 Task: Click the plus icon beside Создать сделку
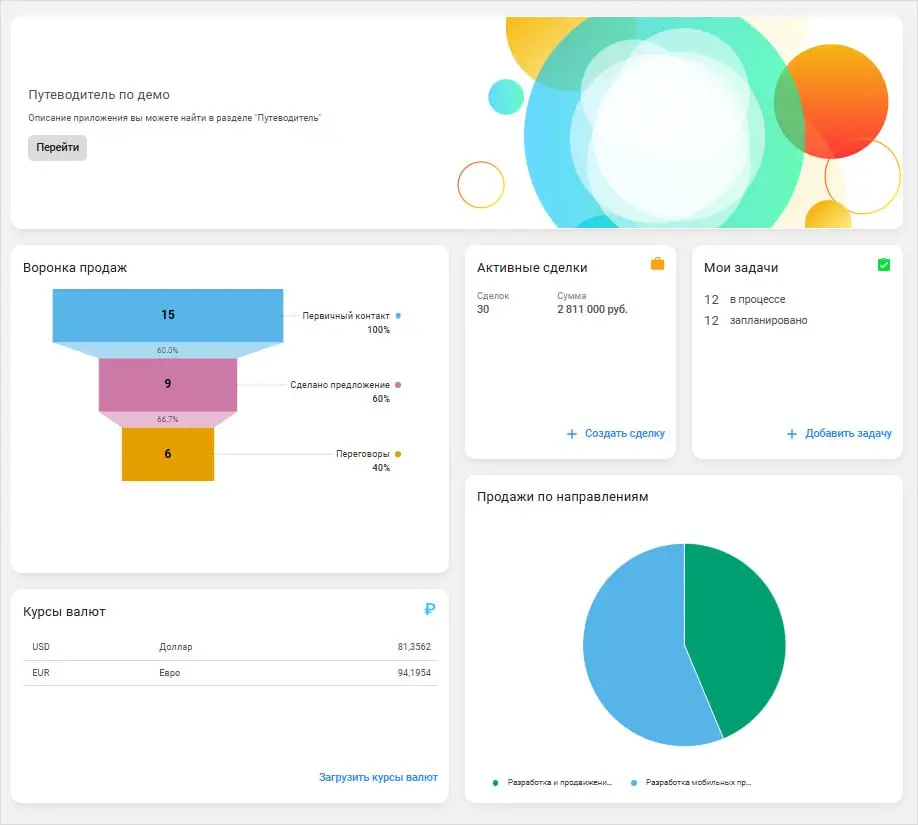572,434
